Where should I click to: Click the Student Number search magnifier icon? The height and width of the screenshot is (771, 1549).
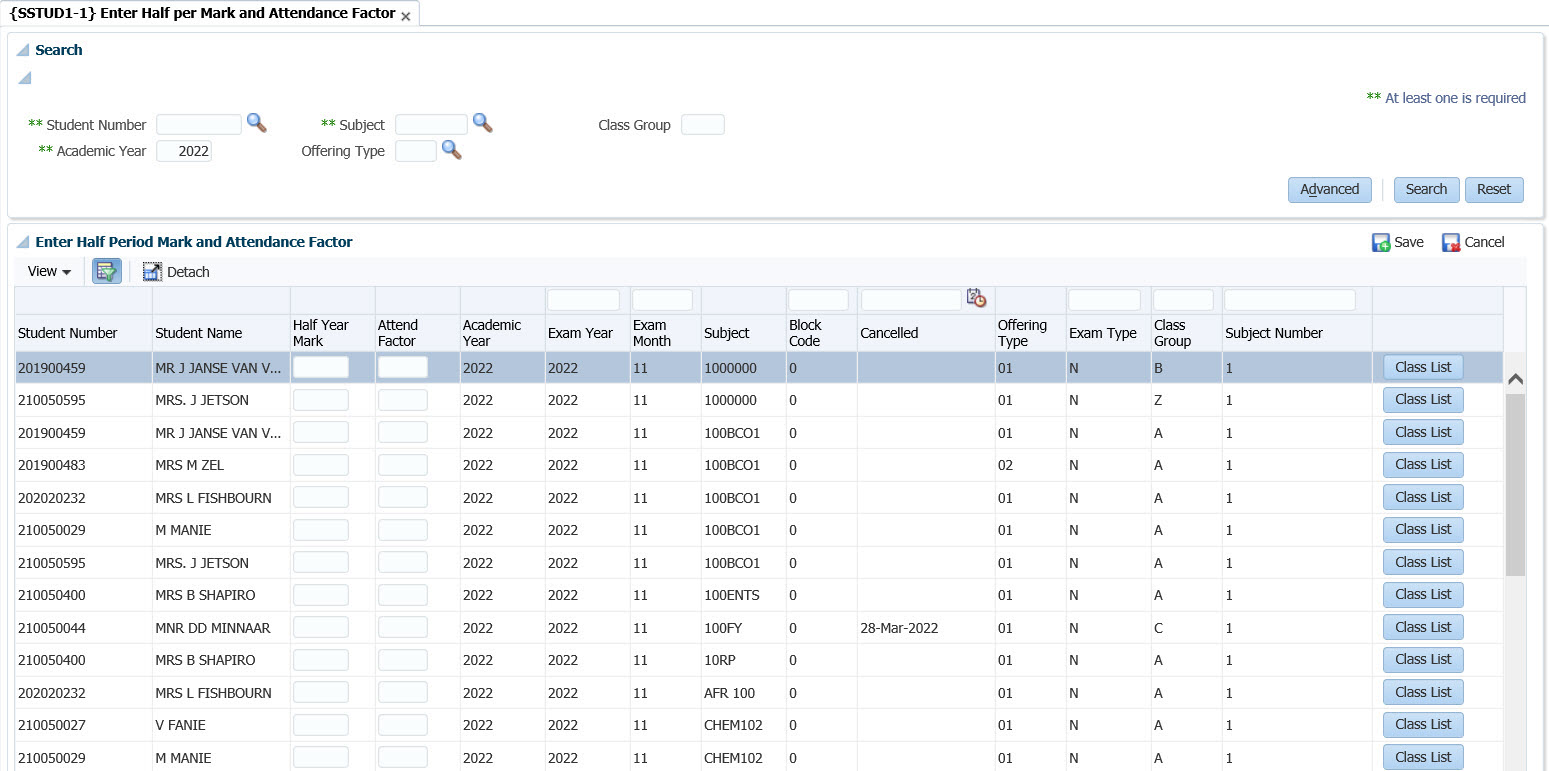257,123
